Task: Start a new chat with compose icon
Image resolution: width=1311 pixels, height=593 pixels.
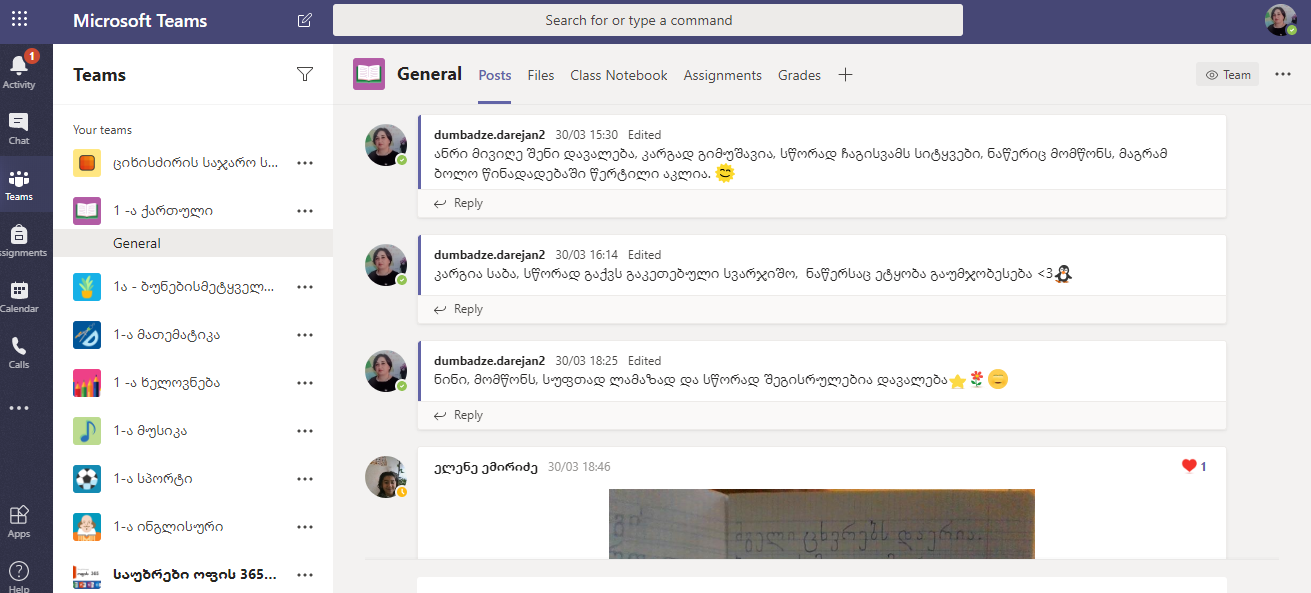Action: coord(304,20)
